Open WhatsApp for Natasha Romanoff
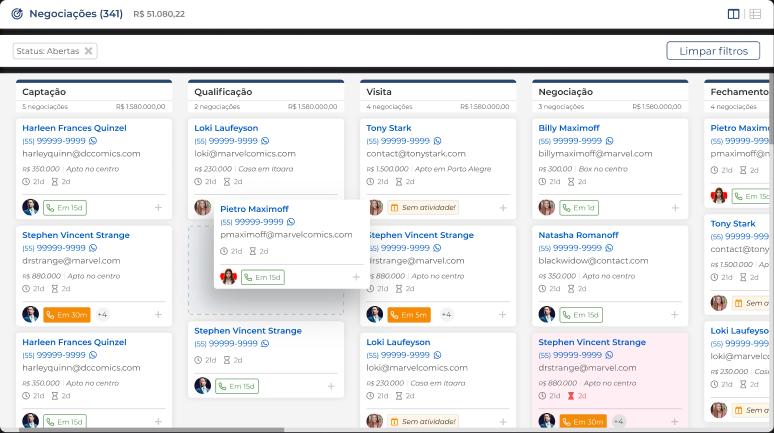The height and width of the screenshot is (433, 774). 609,248
